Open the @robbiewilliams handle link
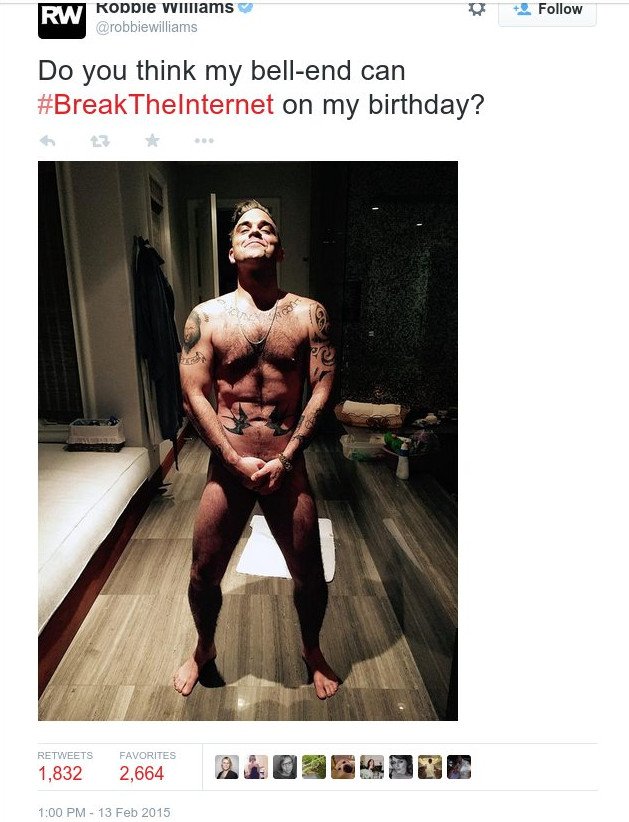 click(x=146, y=27)
